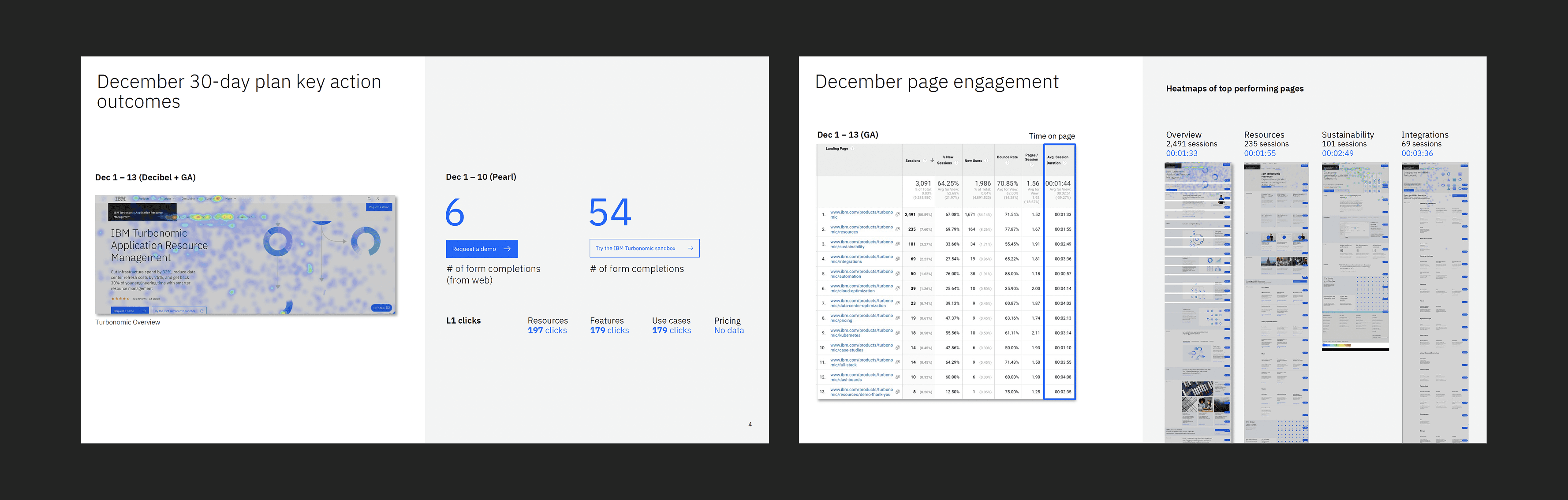Click the IBM logo in heatmap screenshot
The width and height of the screenshot is (1568, 500).
point(120,198)
